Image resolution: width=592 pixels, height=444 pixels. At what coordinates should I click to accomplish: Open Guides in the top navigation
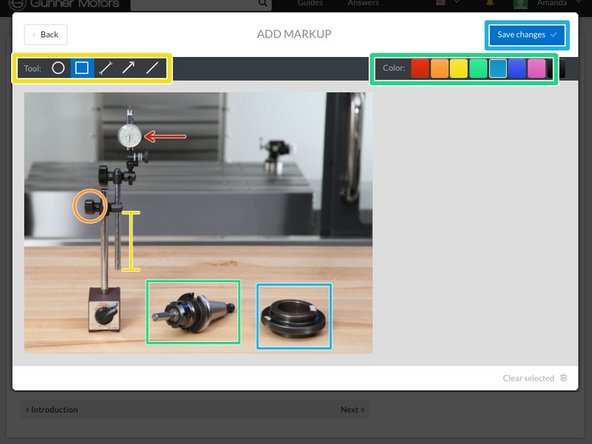[x=310, y=3]
